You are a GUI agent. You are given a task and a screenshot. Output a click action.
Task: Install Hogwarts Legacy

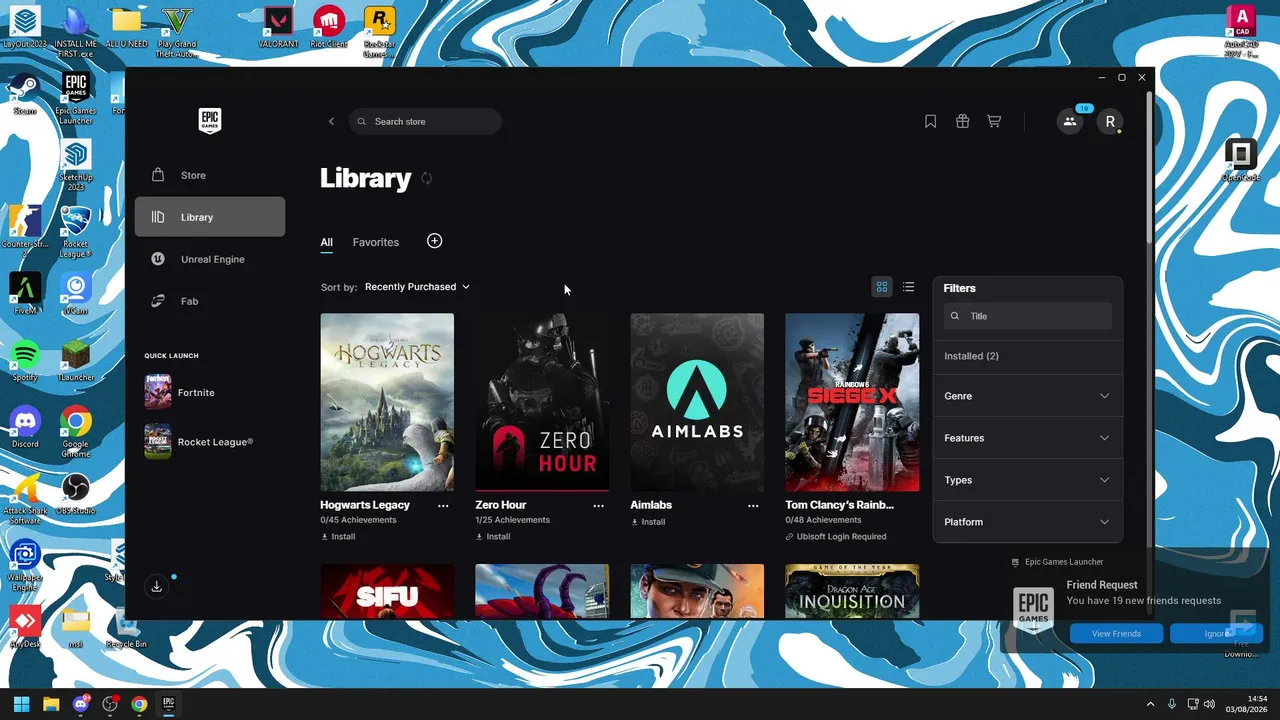click(338, 537)
